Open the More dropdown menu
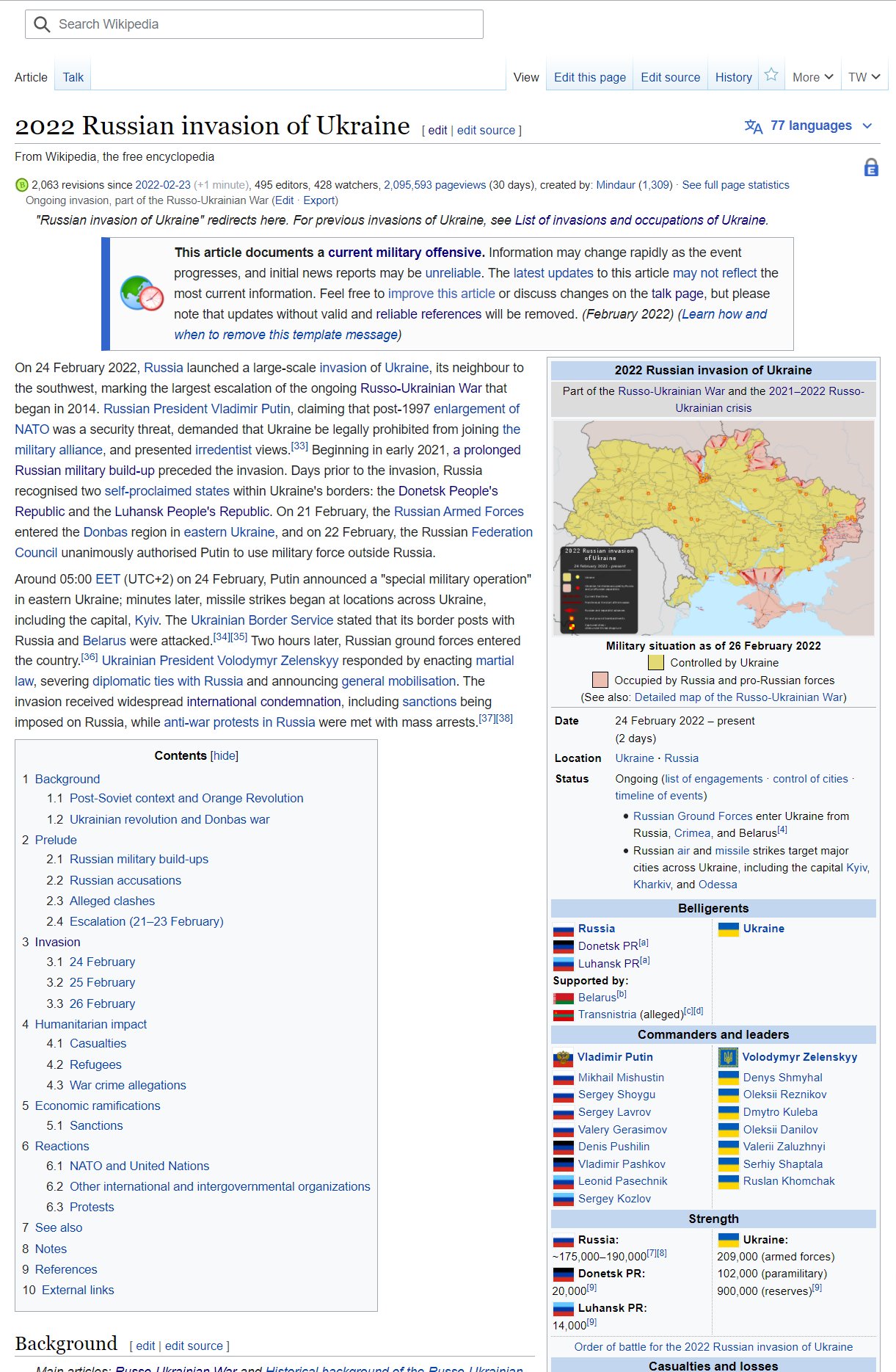The image size is (896, 1372). pyautogui.click(x=813, y=77)
